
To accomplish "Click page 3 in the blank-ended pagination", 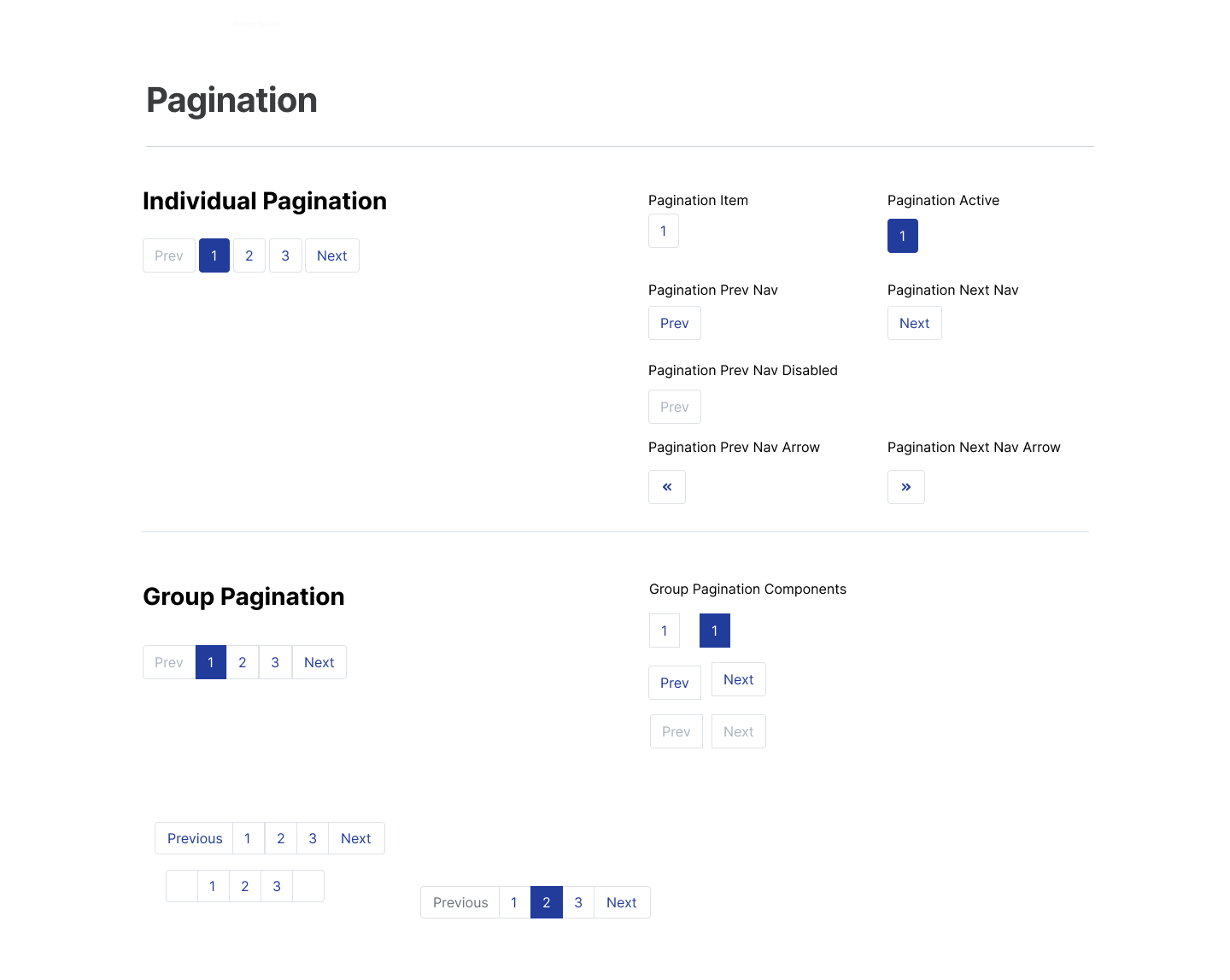I will click(277, 886).
